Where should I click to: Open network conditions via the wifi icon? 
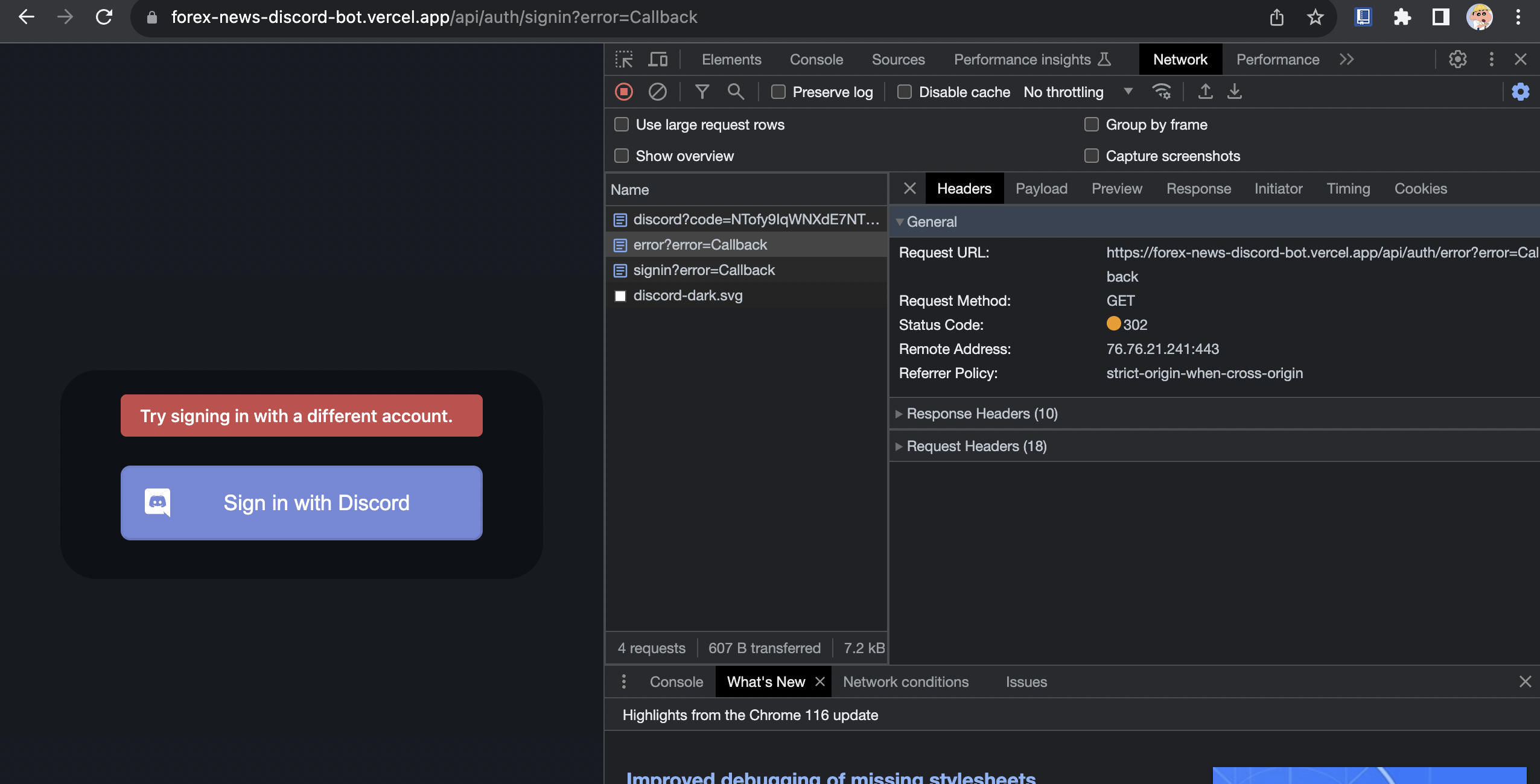tap(1162, 92)
